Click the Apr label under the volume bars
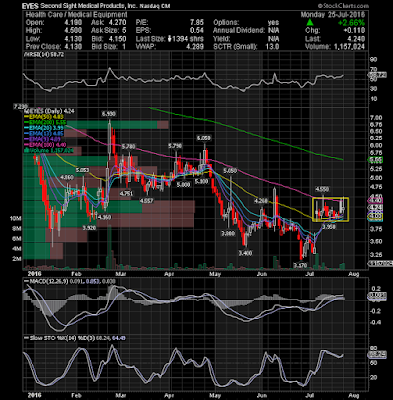The height and width of the screenshot is (400, 393). point(170,274)
